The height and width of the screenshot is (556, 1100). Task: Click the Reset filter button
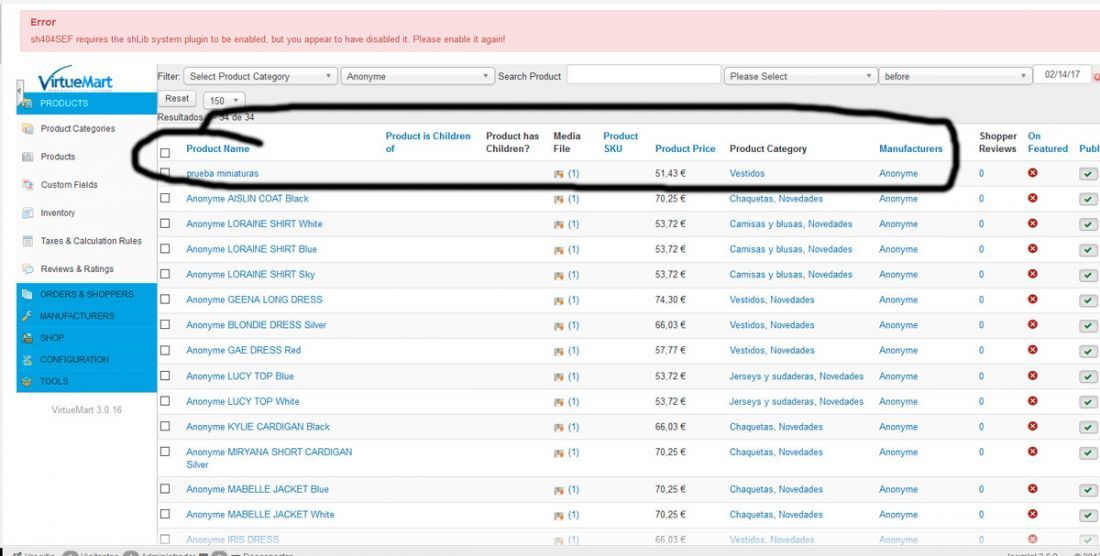(x=177, y=99)
